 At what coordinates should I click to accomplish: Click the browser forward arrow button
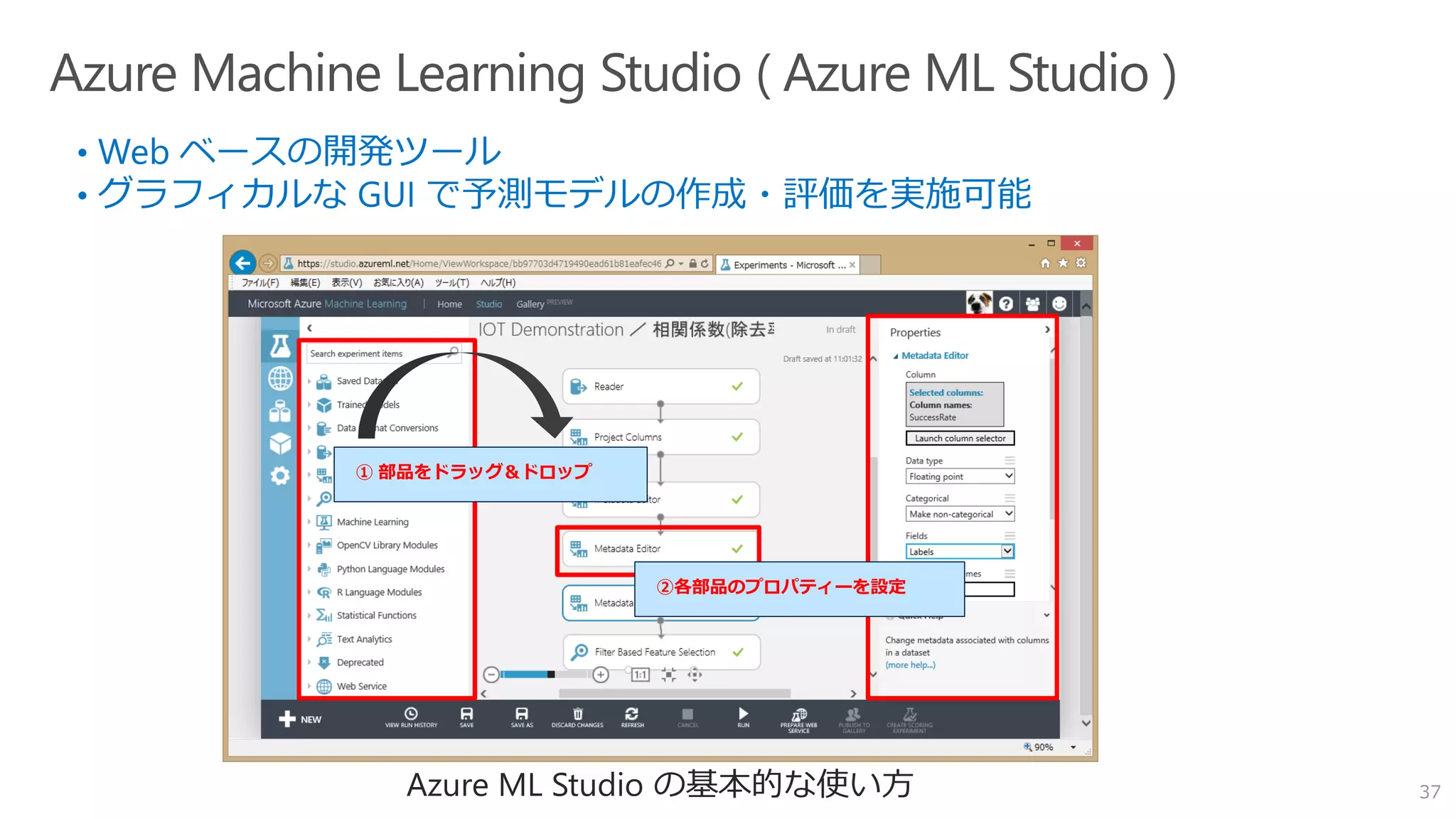268,264
